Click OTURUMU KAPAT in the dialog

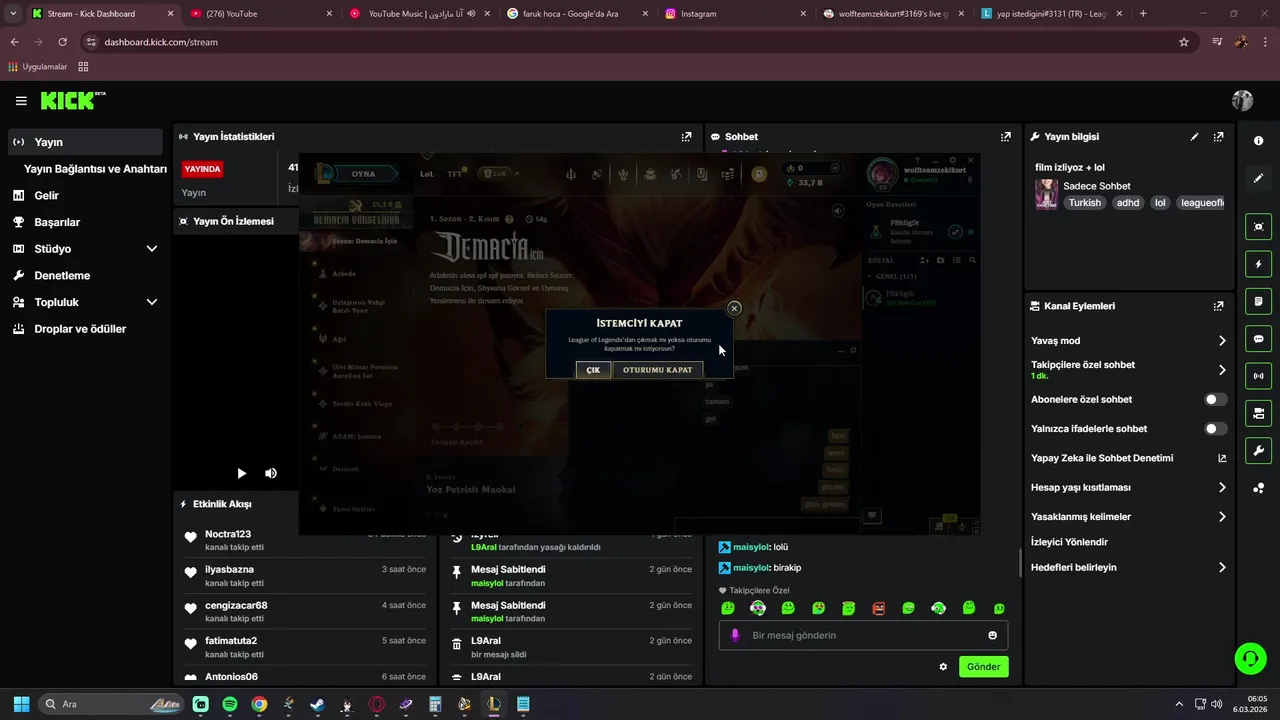pos(657,370)
